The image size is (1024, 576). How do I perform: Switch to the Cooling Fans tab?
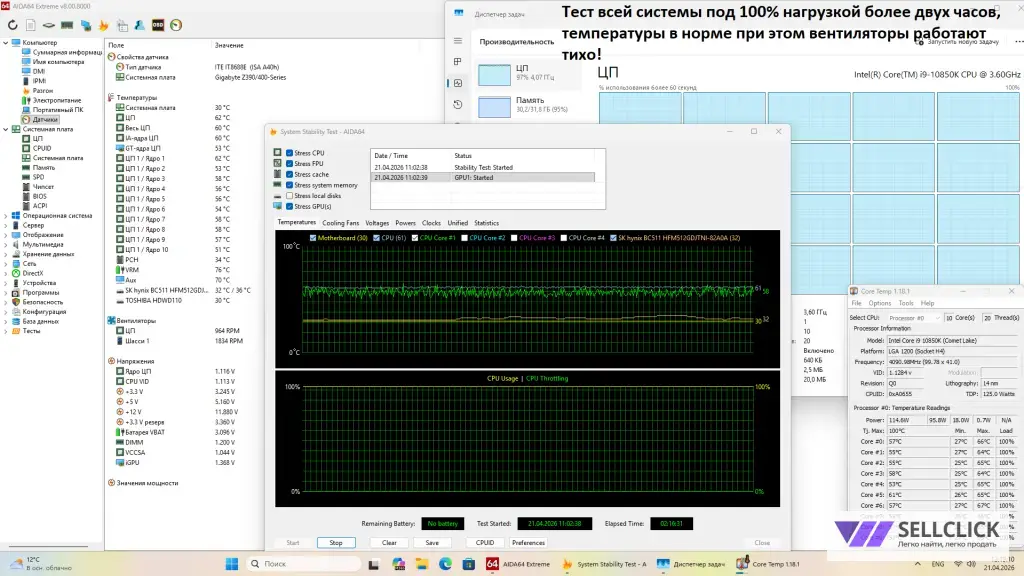[340, 223]
